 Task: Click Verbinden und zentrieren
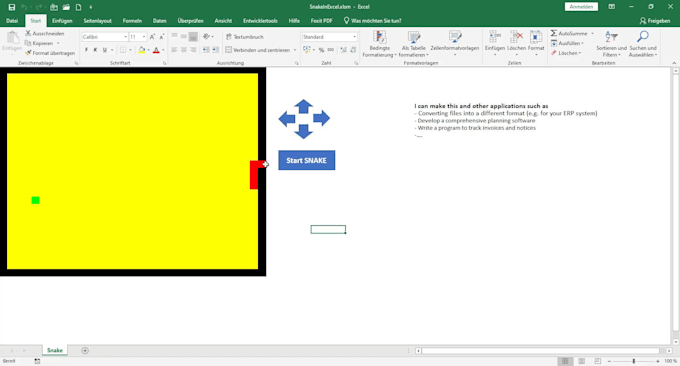tap(258, 50)
